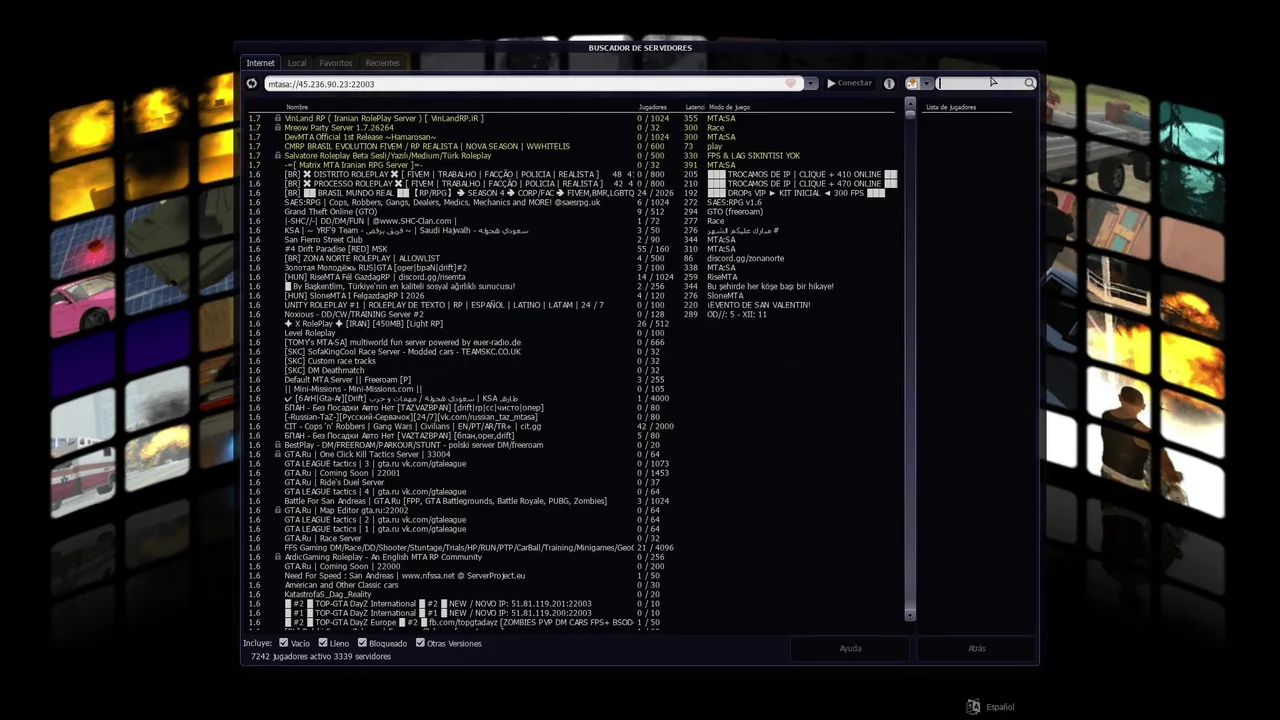
Task: Open the address history dropdown arrow
Action: pyautogui.click(x=811, y=84)
